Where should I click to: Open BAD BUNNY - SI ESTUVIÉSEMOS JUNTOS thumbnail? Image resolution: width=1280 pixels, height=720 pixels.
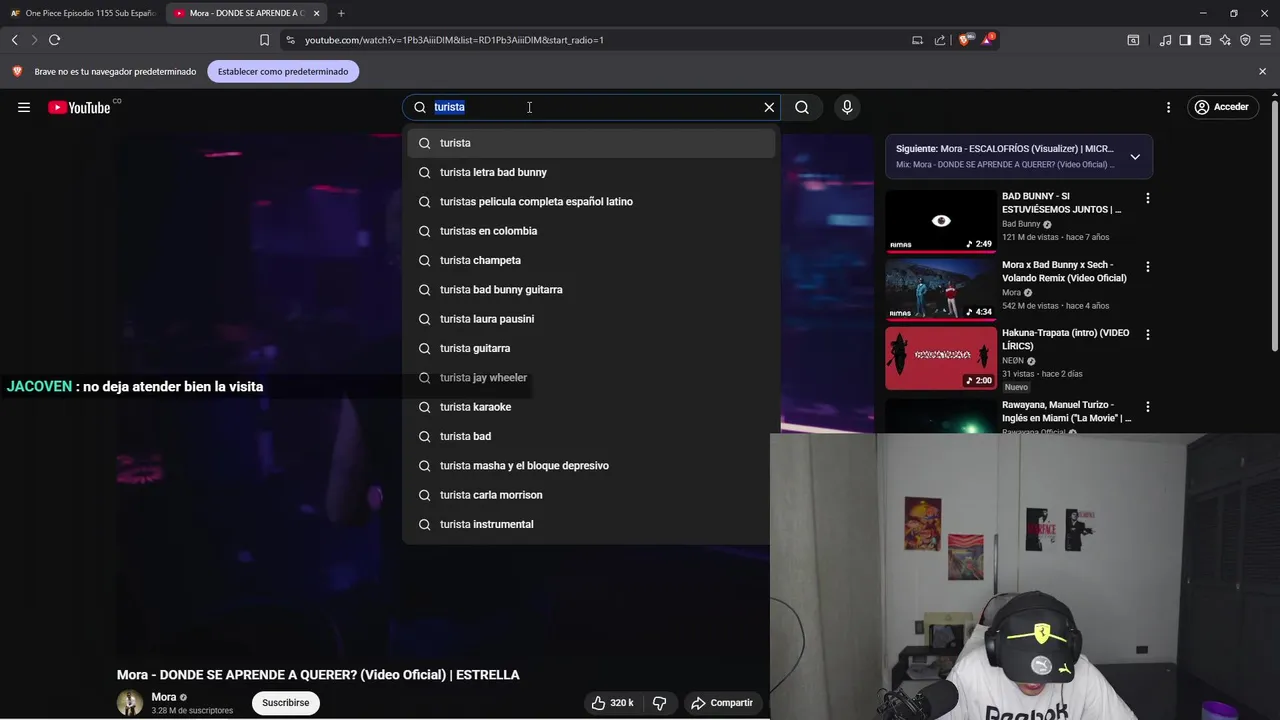pos(941,221)
